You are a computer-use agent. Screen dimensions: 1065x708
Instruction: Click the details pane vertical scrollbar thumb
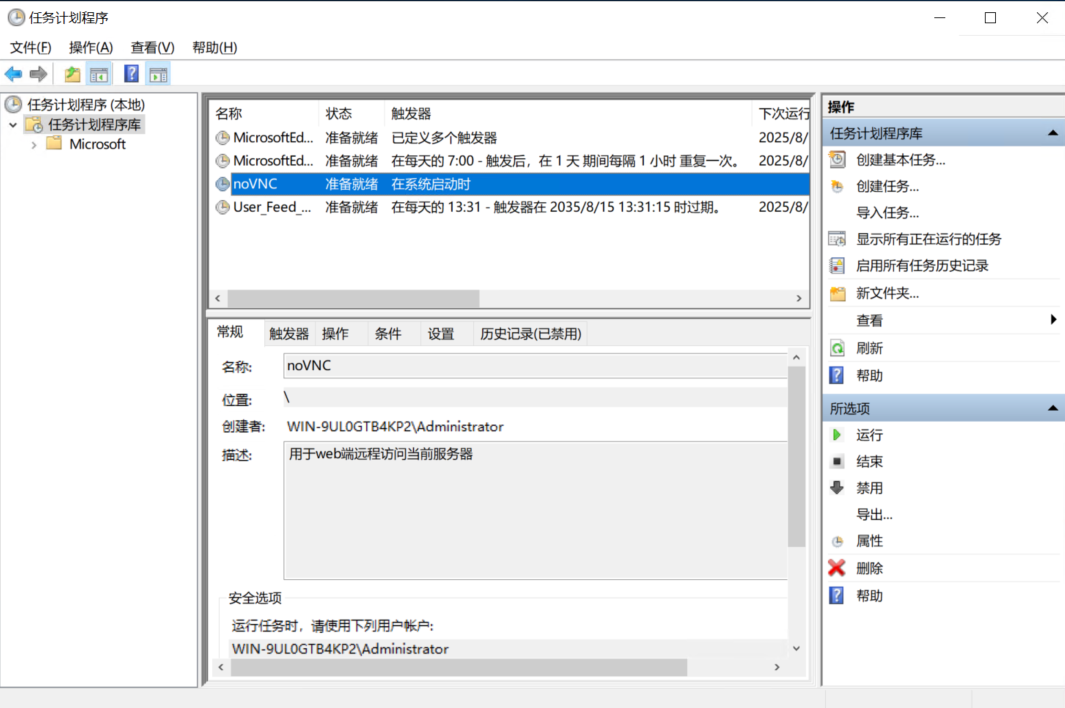tap(796, 456)
